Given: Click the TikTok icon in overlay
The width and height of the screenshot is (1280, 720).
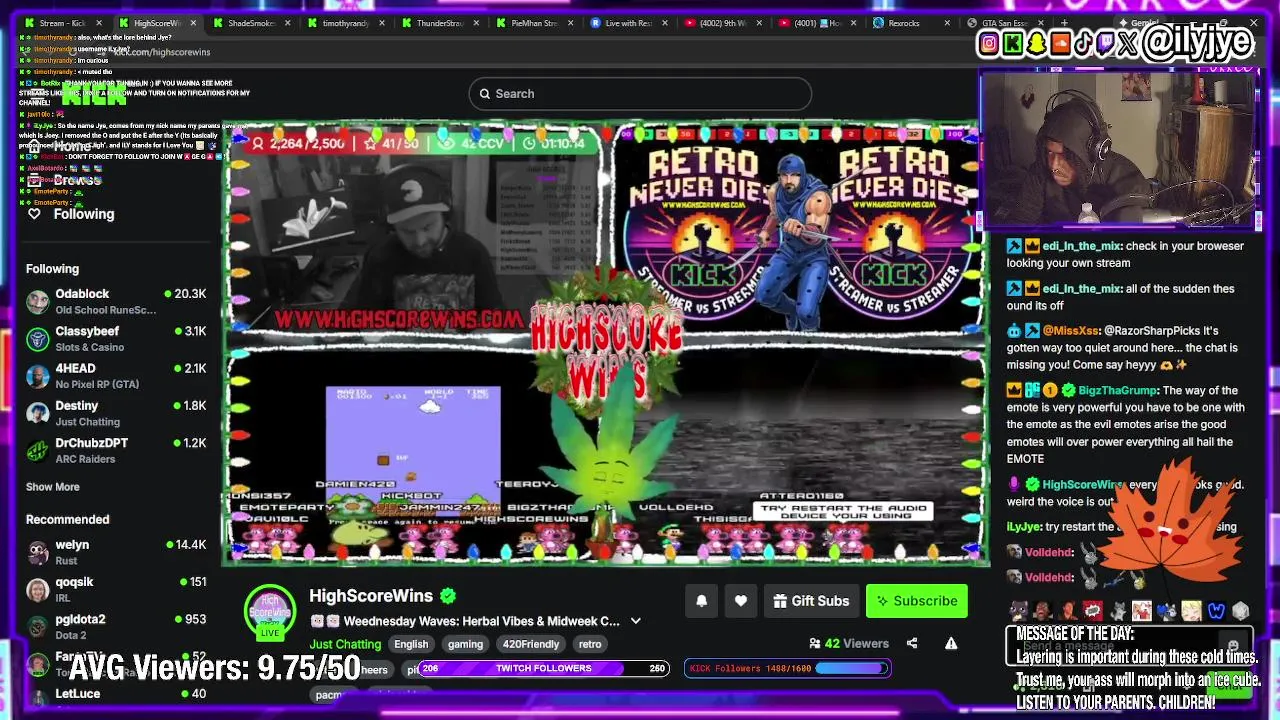Looking at the screenshot, I should [1083, 43].
